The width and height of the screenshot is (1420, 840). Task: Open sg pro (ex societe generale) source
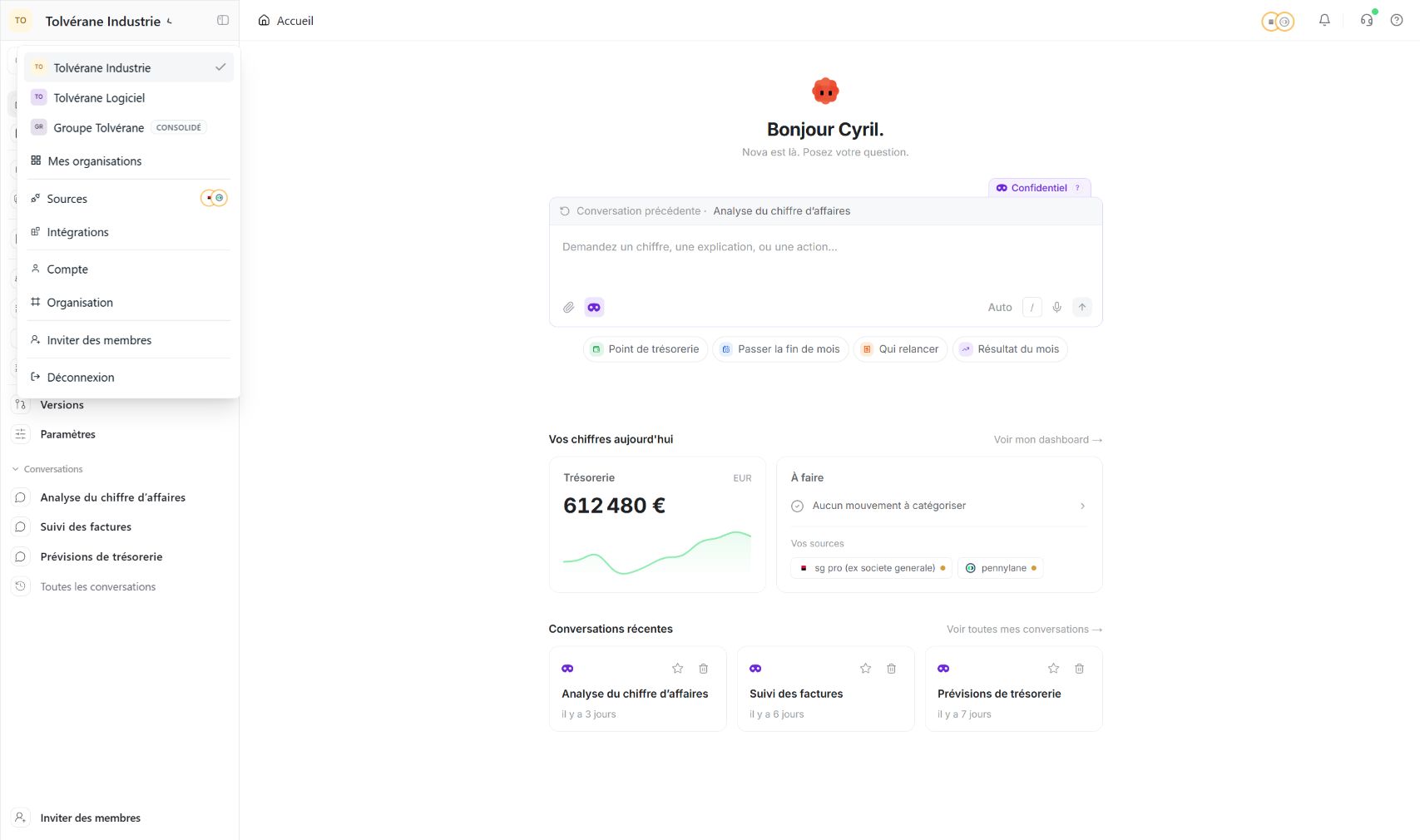point(871,568)
